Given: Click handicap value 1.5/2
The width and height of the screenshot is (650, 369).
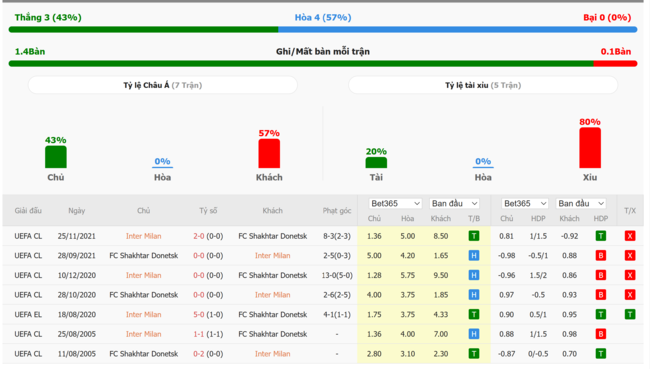Looking at the screenshot, I should (x=538, y=275).
